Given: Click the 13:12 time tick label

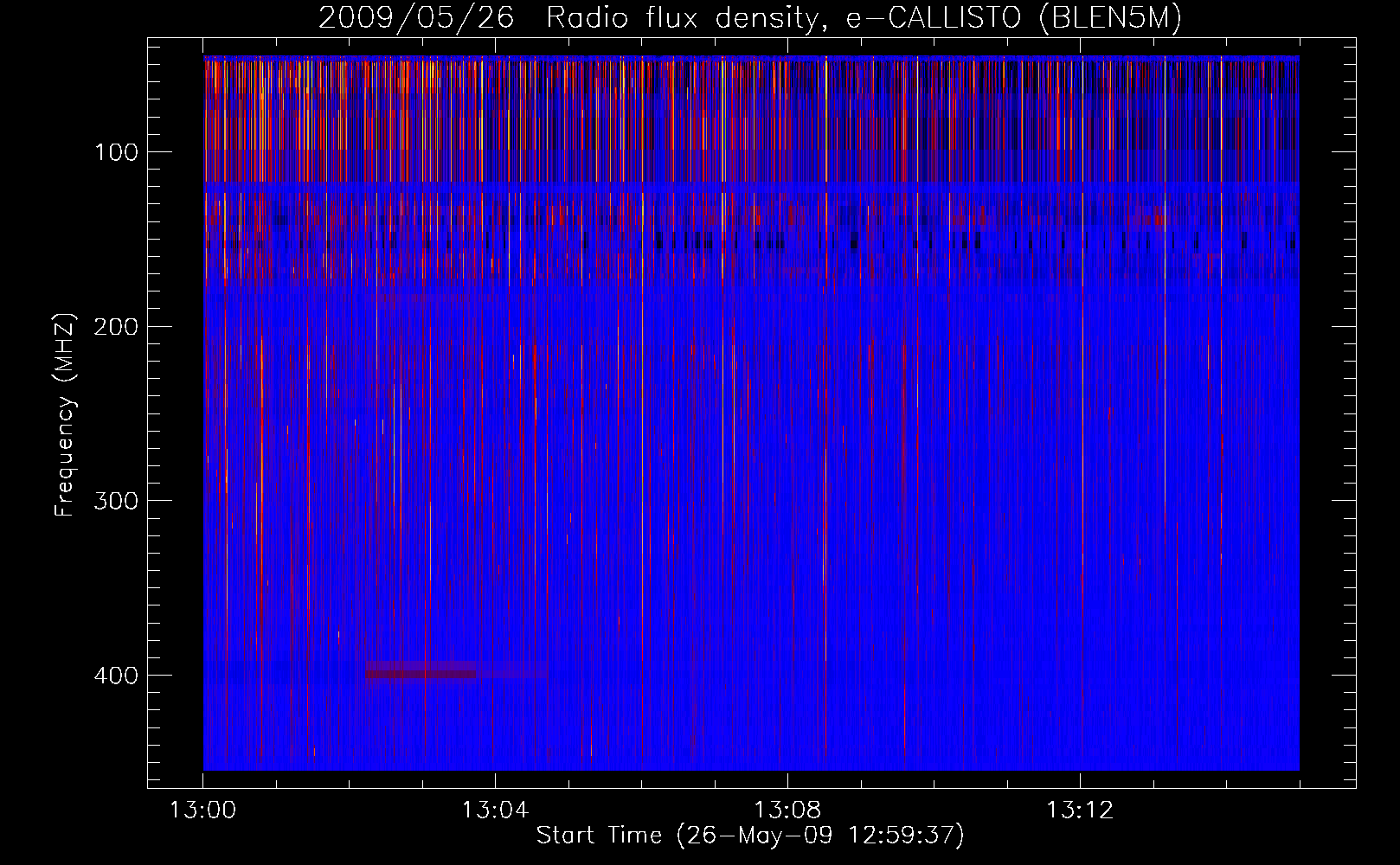Looking at the screenshot, I should pos(1080,811).
